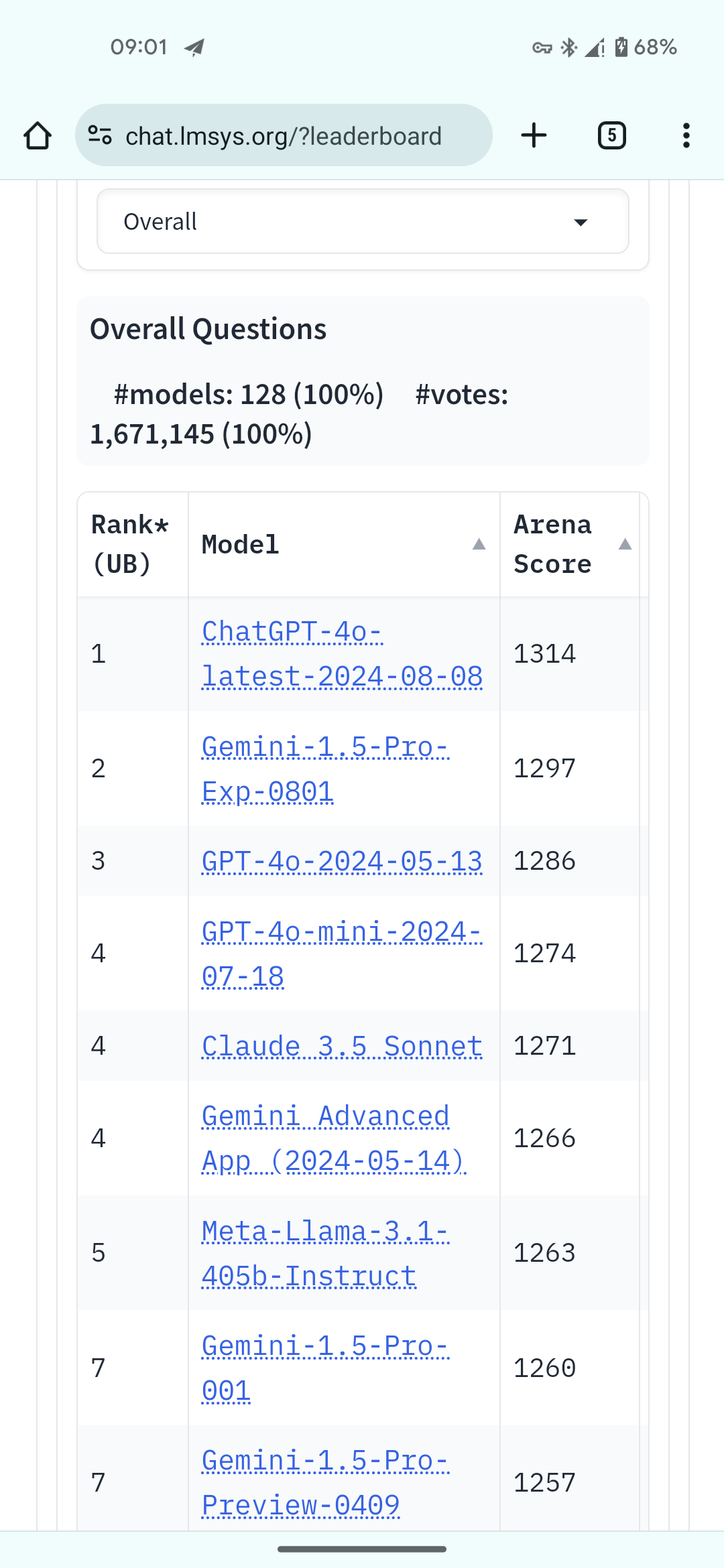724x1568 pixels.
Task: Tap the Bluetooth status bar icon
Action: point(569,47)
